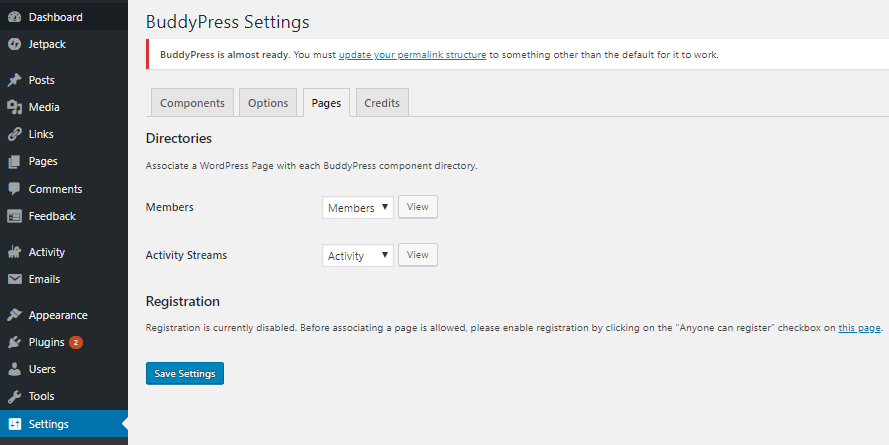The width and height of the screenshot is (889, 445).
Task: Open Jetpack from the sidebar
Action: click(x=47, y=44)
